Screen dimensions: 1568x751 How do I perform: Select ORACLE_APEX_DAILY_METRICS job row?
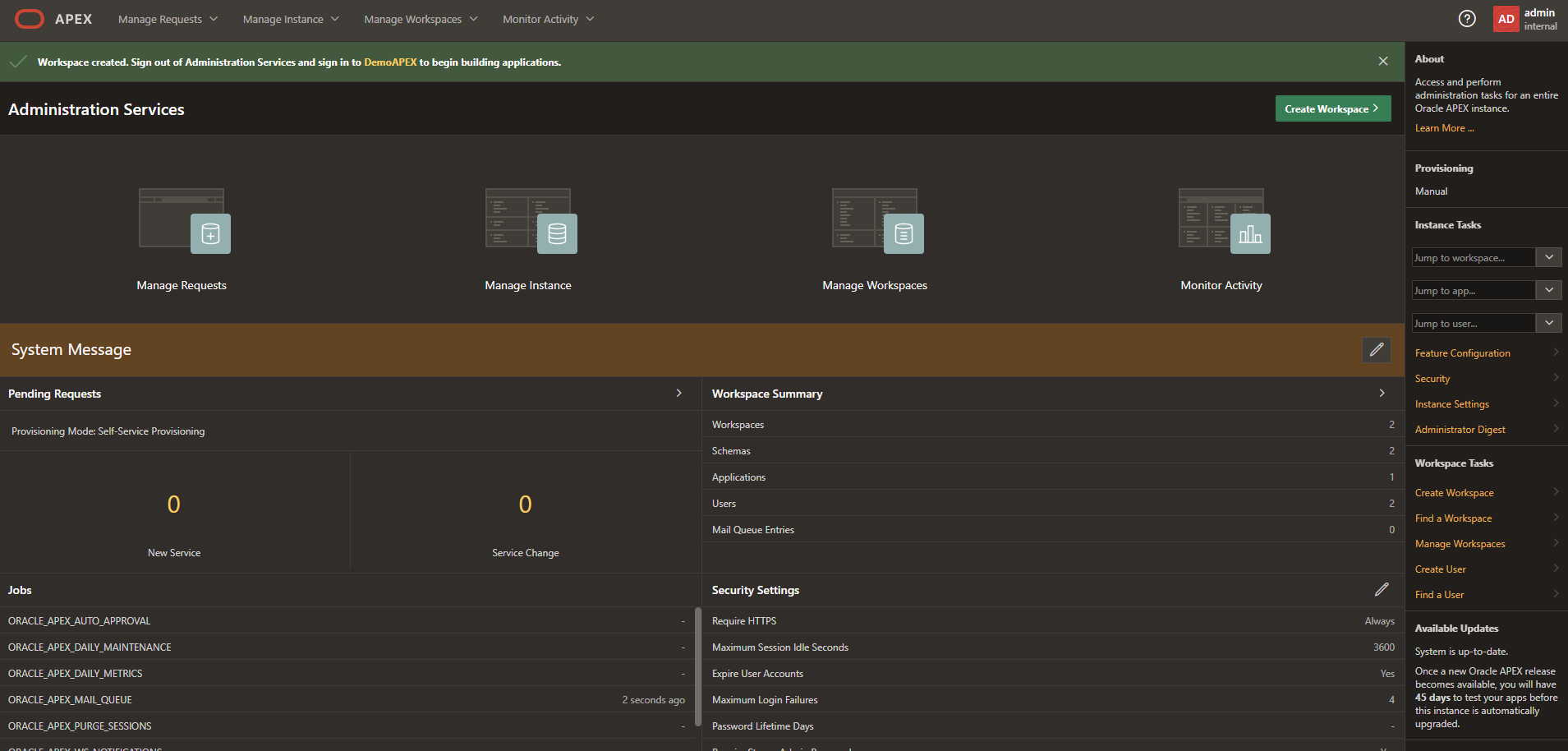pyautogui.click(x=347, y=673)
